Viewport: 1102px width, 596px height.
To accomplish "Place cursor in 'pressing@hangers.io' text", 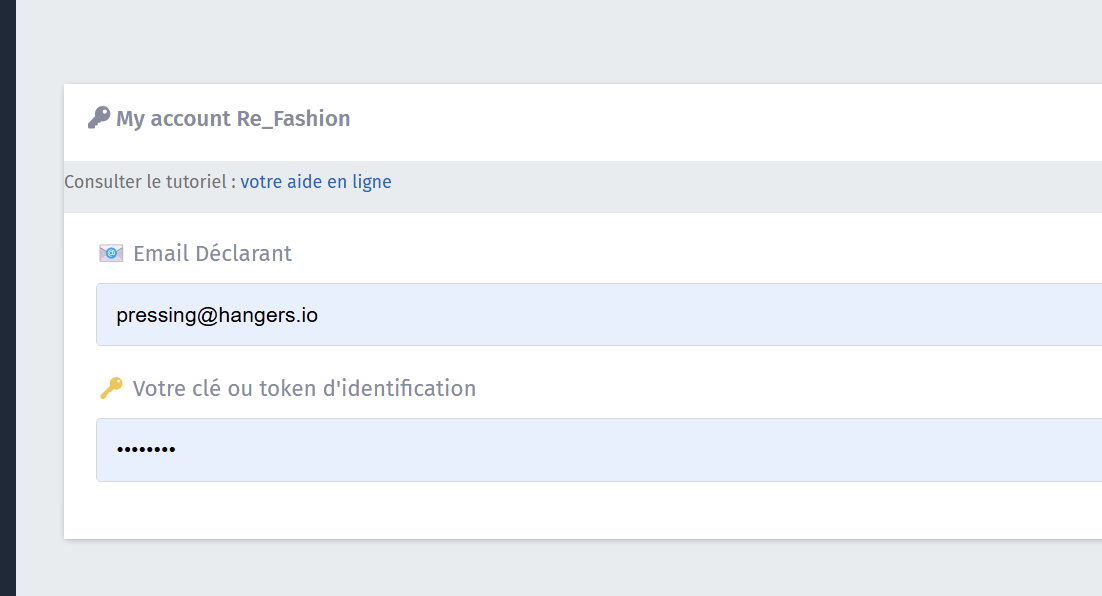I will tap(217, 316).
